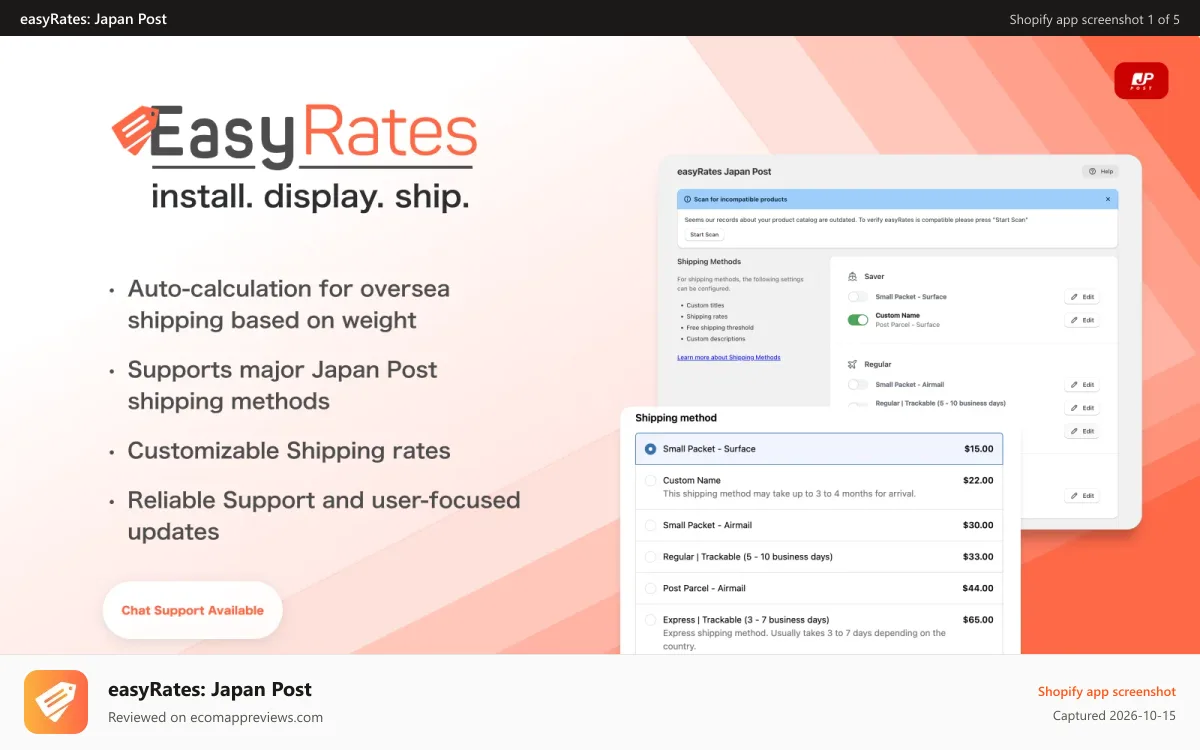Click Free shipping threshold bullet

[x=720, y=327]
